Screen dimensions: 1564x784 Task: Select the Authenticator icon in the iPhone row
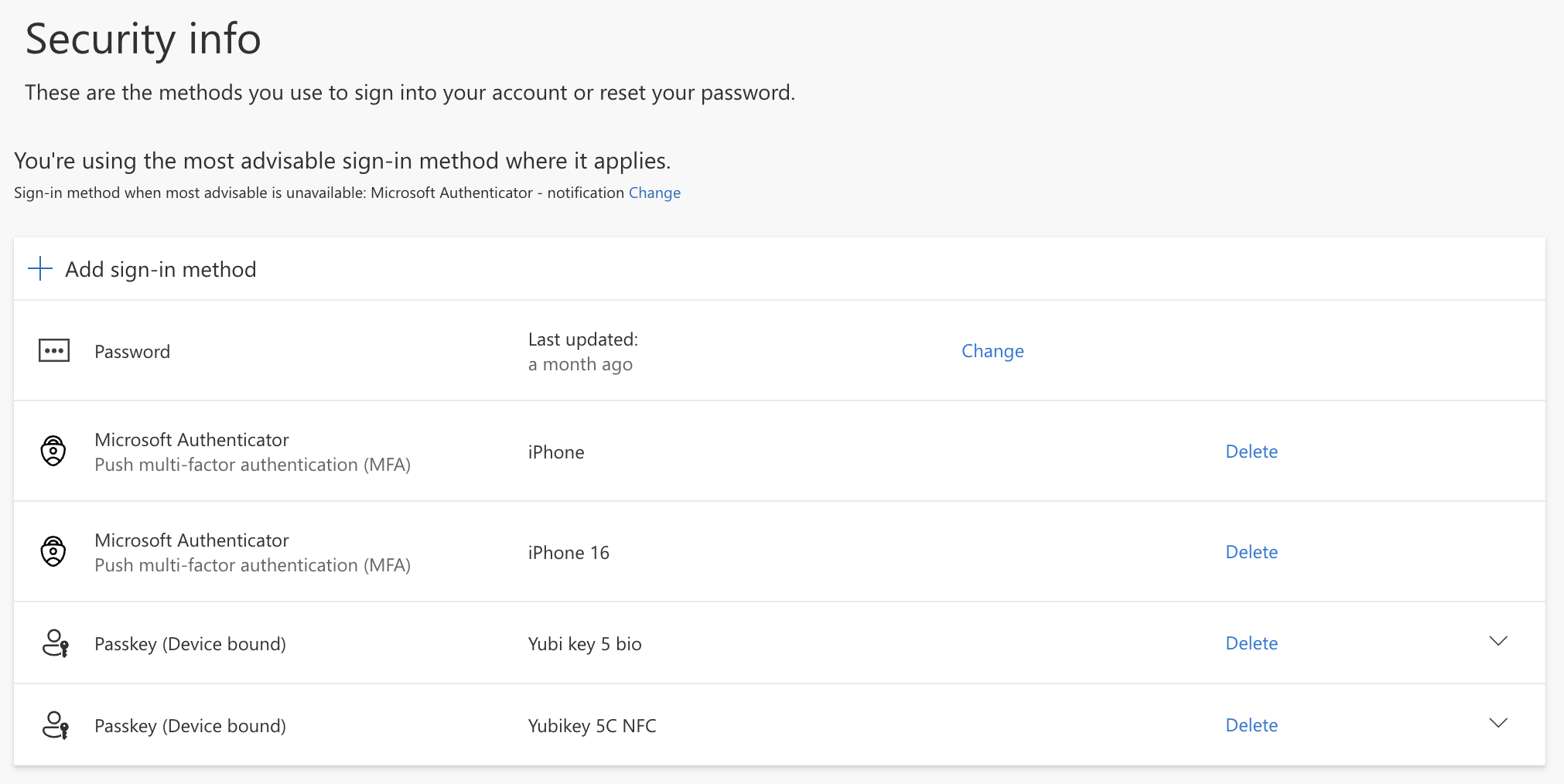tap(53, 451)
